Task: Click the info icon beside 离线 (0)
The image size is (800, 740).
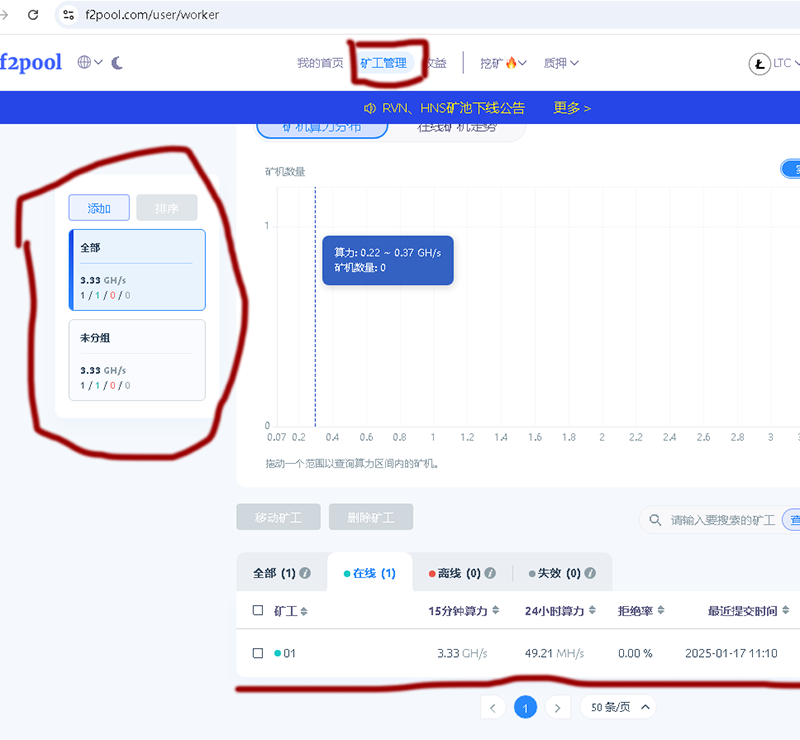Action: [490, 574]
